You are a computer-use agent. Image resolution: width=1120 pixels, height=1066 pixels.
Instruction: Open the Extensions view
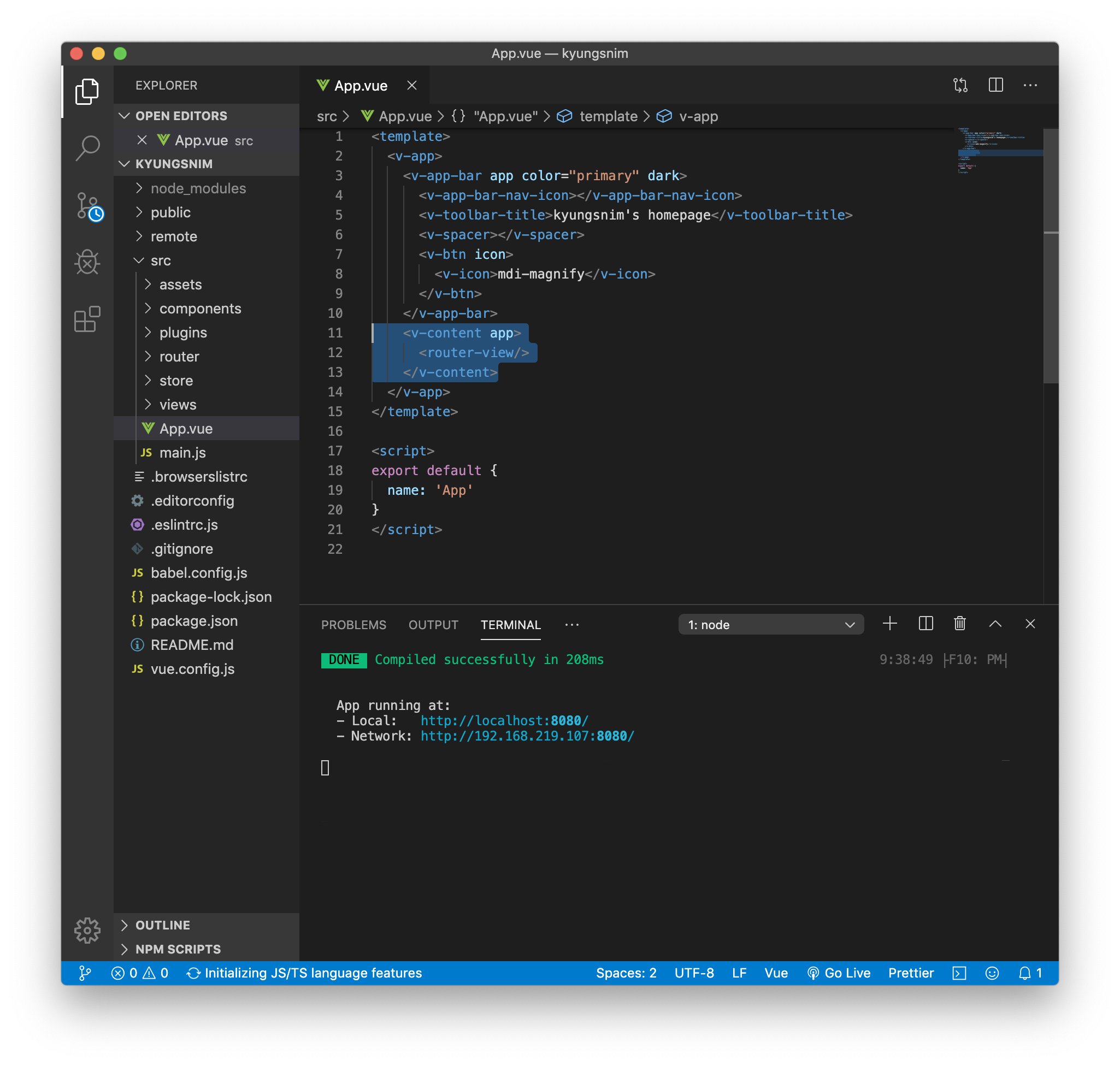[87, 319]
